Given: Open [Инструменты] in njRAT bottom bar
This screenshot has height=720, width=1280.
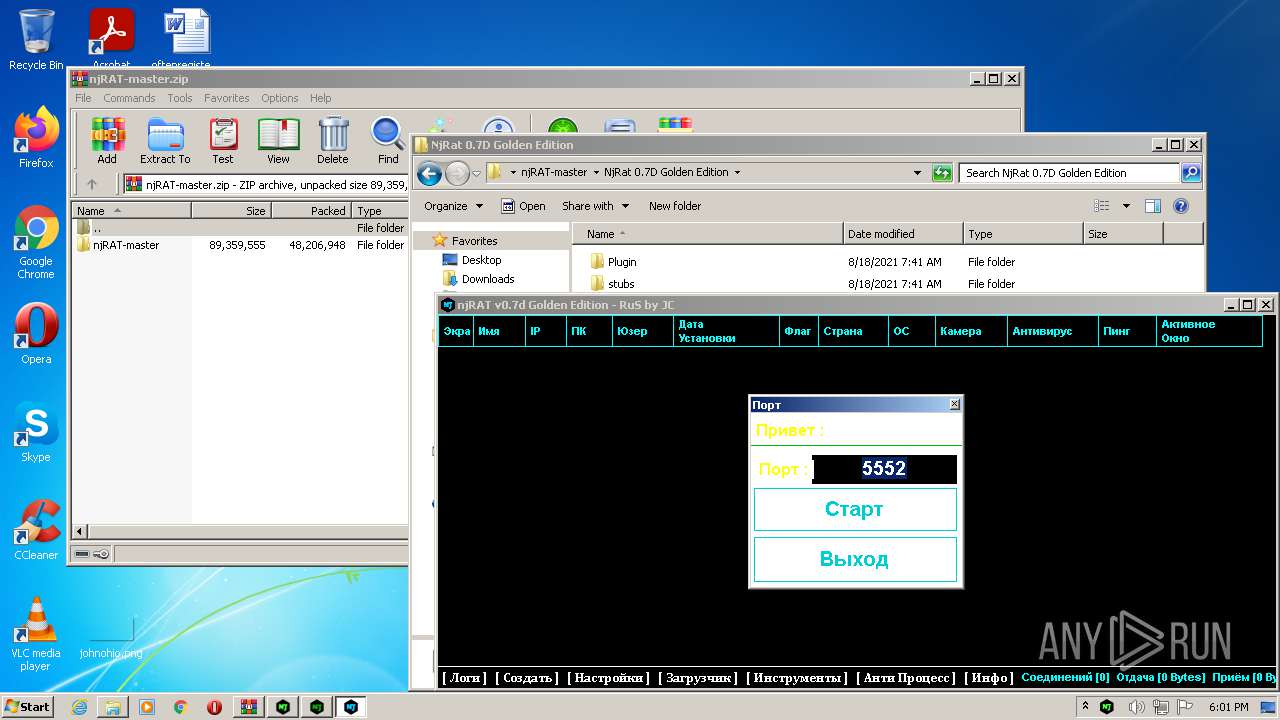Looking at the screenshot, I should (x=797, y=678).
